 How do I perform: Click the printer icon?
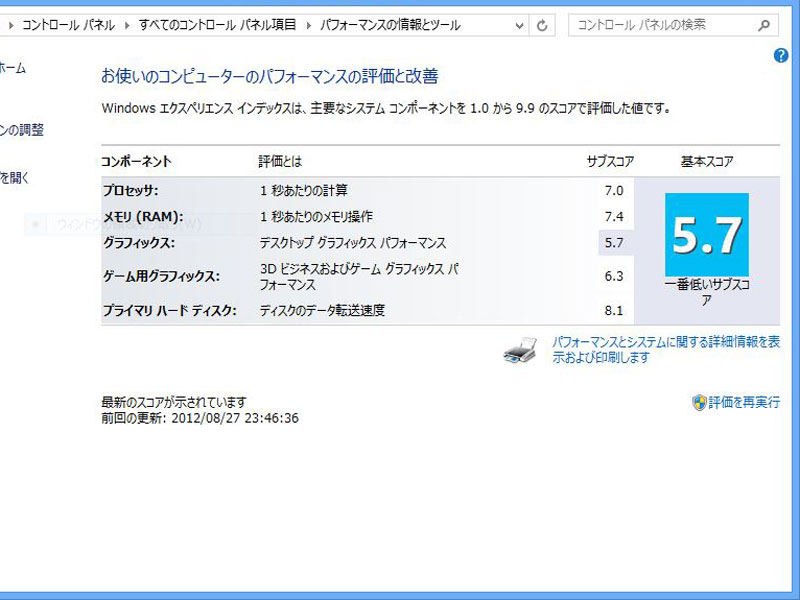click(x=520, y=350)
